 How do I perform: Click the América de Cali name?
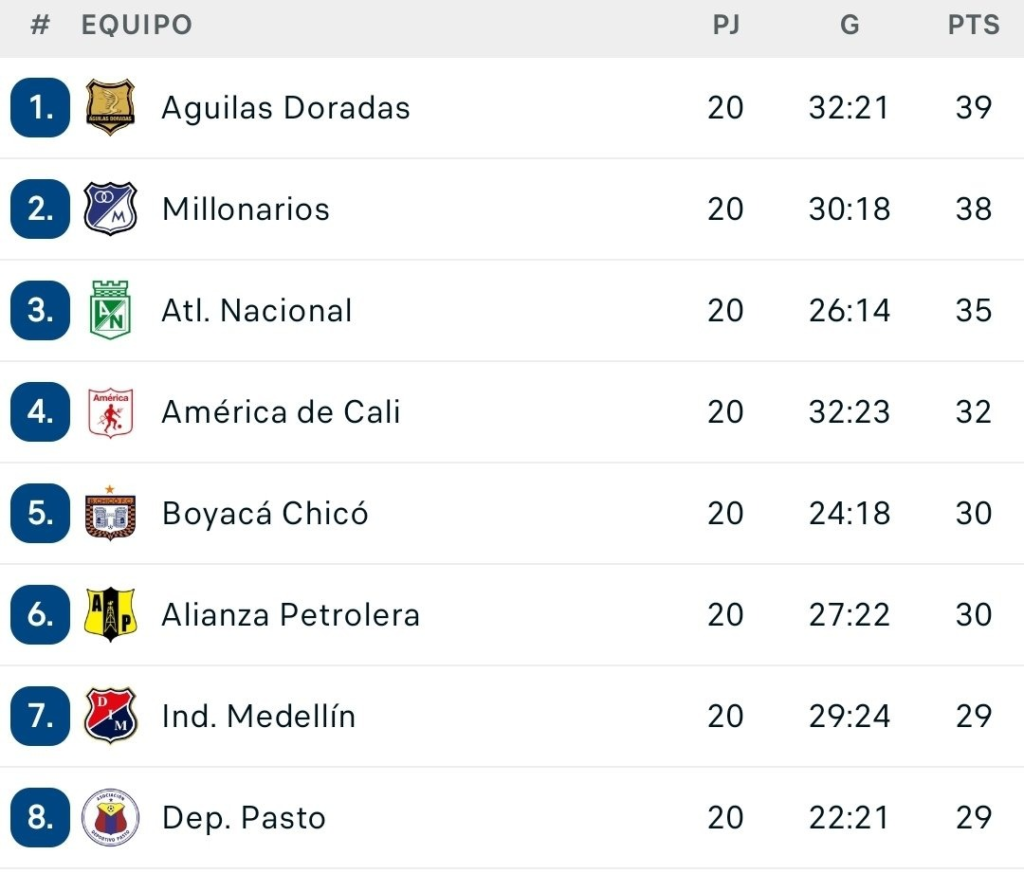pyautogui.click(x=281, y=412)
